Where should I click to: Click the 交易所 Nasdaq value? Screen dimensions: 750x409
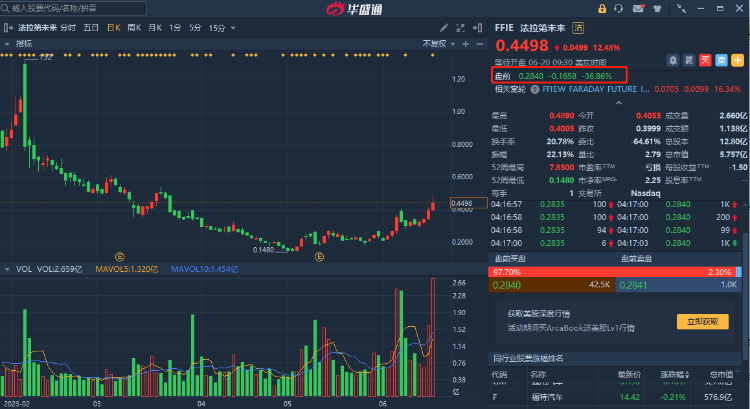(645, 193)
